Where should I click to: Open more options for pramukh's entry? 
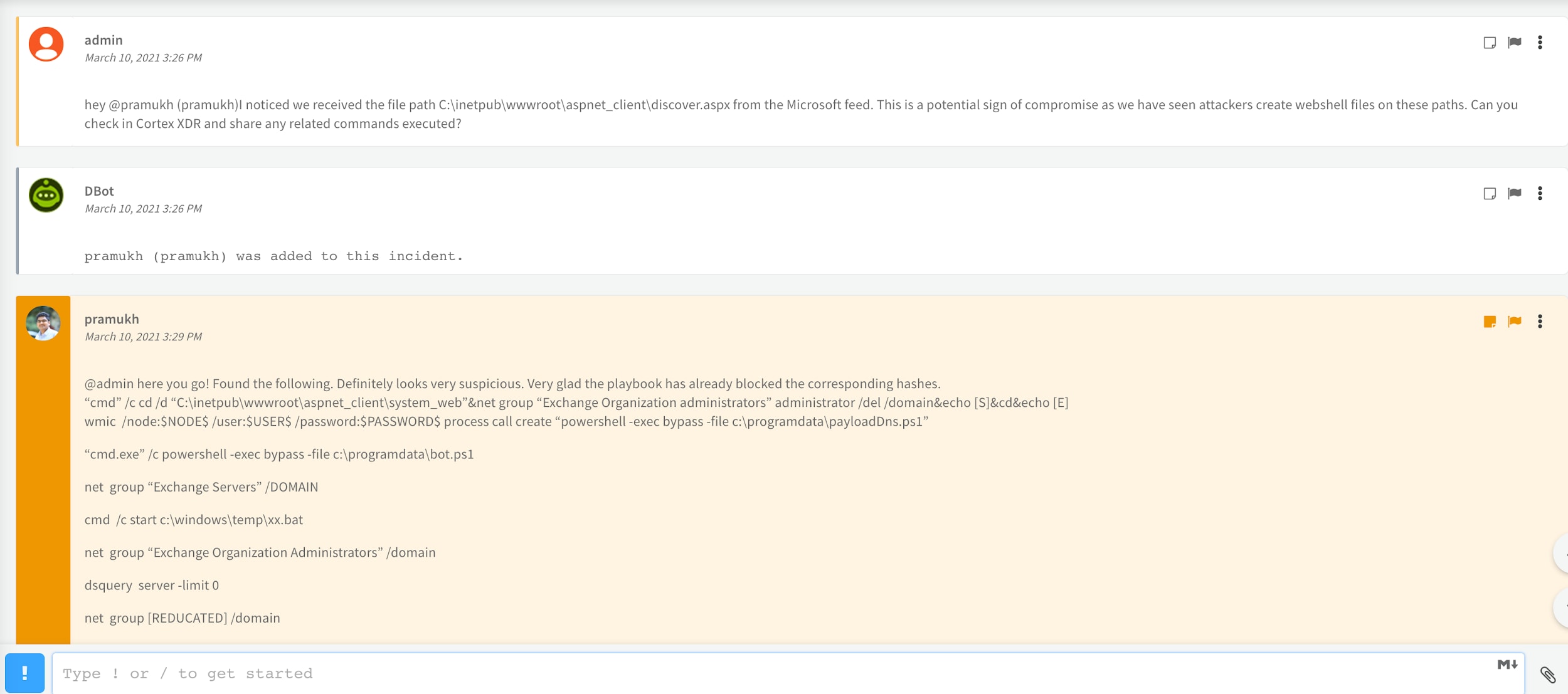1540,322
